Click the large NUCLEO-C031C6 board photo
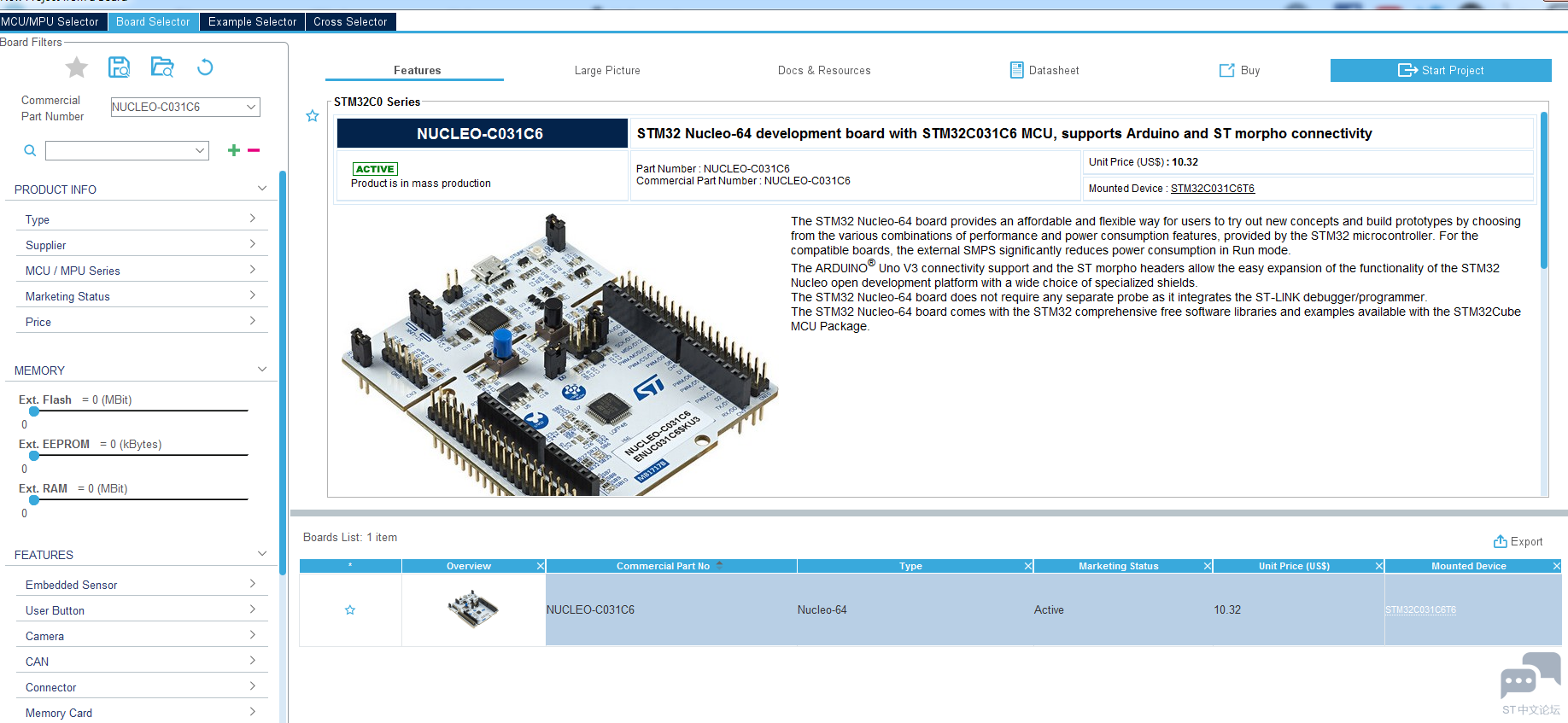Viewport: 1568px width, 723px height. point(559,354)
